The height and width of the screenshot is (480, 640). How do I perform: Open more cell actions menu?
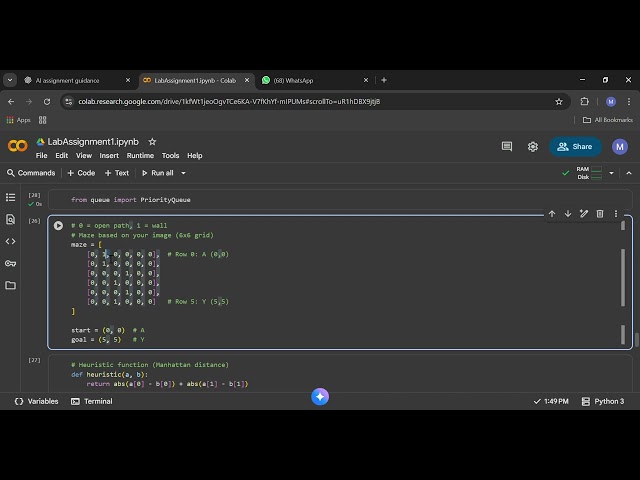616,213
